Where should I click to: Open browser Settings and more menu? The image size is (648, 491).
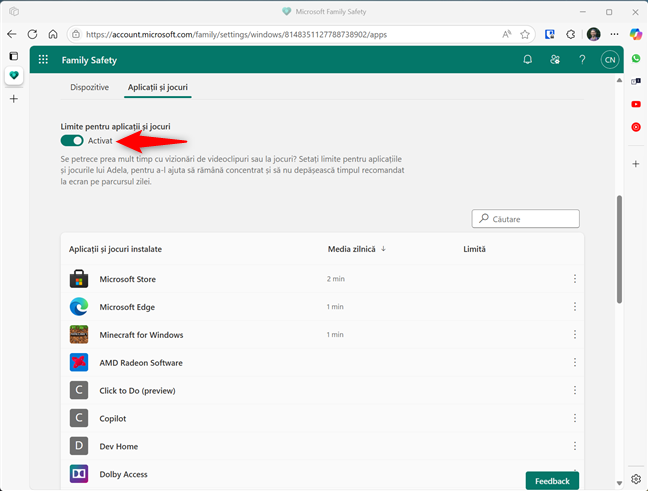pos(615,34)
